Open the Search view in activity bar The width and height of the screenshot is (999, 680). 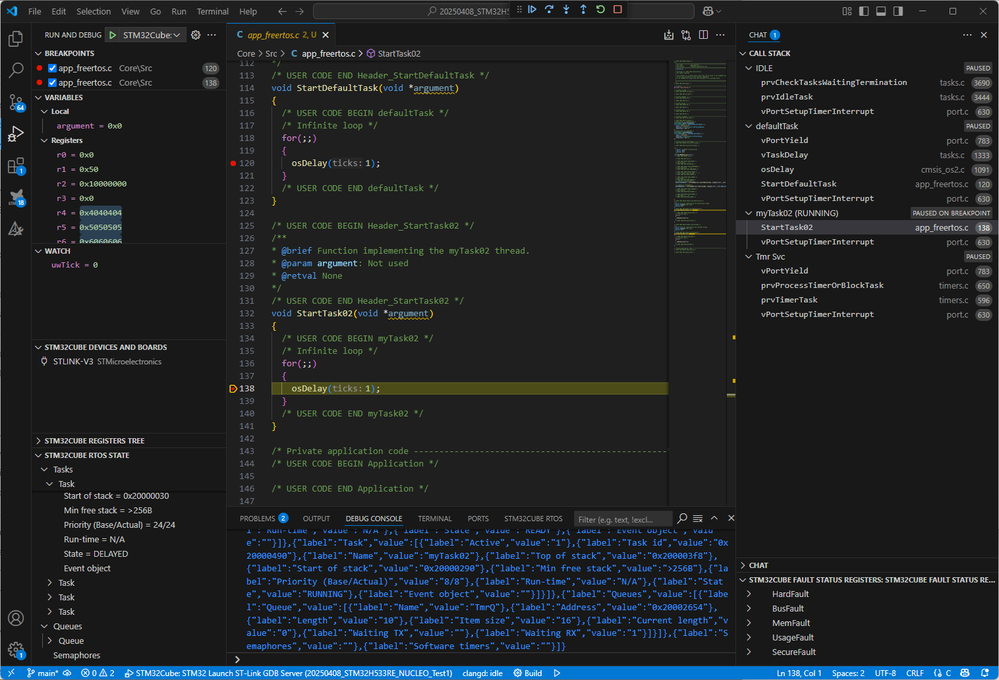[x=15, y=71]
